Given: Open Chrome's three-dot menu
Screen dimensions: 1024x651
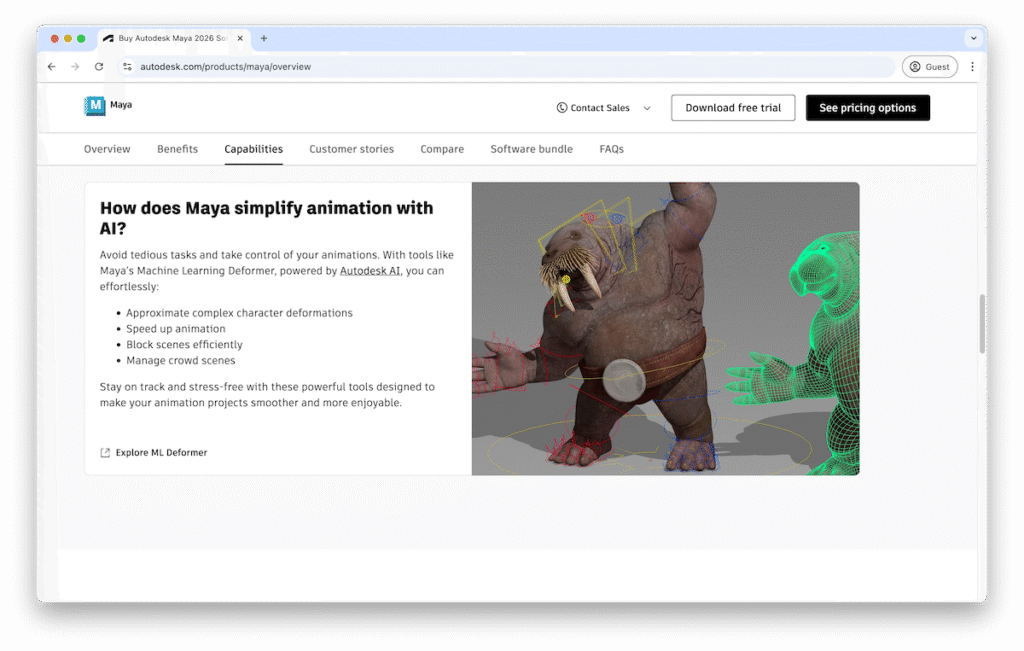Looking at the screenshot, I should pyautogui.click(x=972, y=67).
